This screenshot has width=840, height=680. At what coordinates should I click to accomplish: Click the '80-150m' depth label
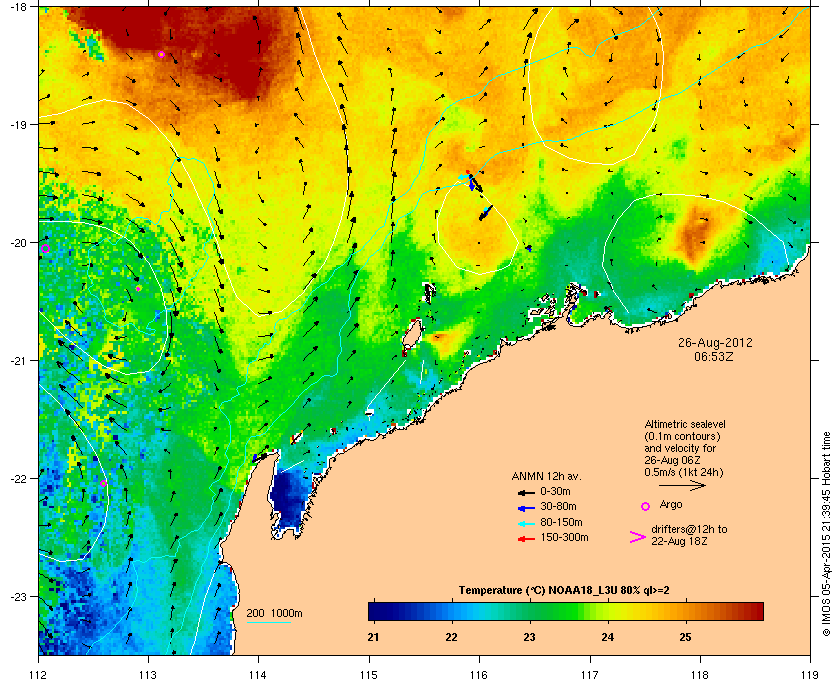coord(561,522)
